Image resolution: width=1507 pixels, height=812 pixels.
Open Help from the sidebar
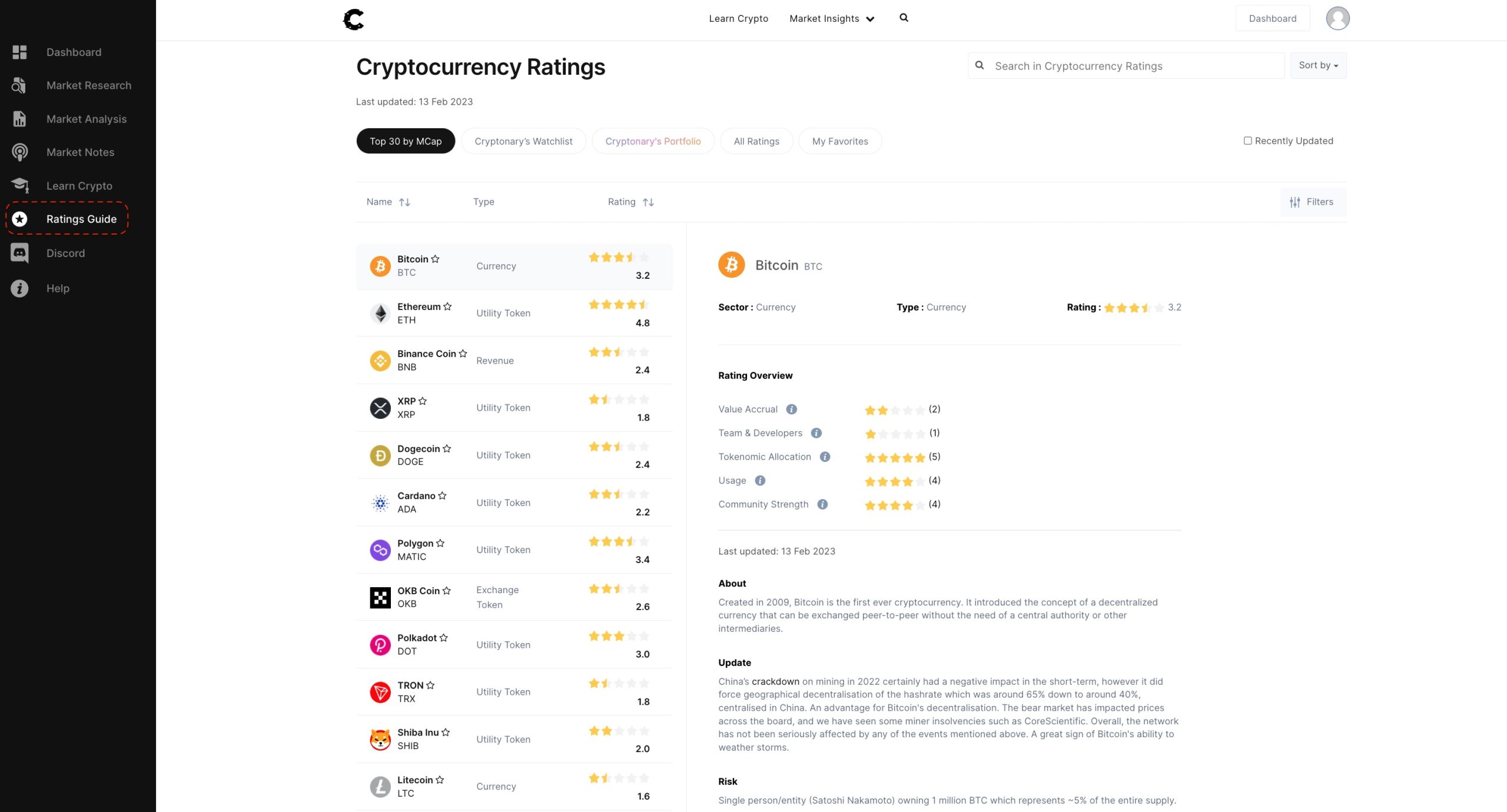[x=58, y=288]
